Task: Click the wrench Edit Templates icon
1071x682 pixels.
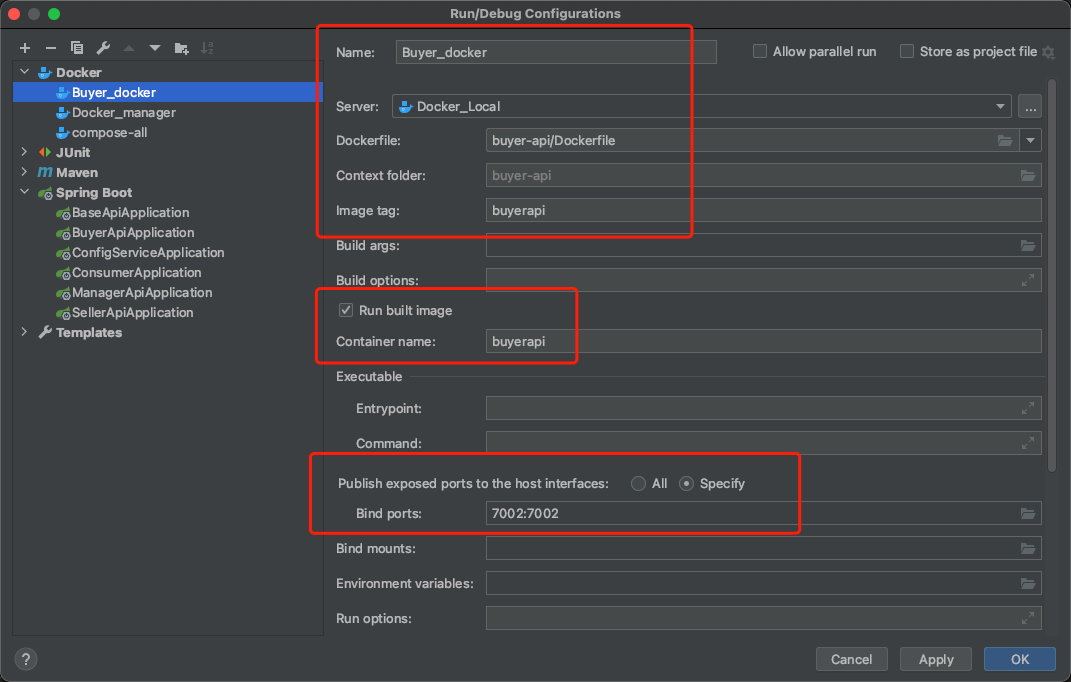Action: pyautogui.click(x=103, y=48)
